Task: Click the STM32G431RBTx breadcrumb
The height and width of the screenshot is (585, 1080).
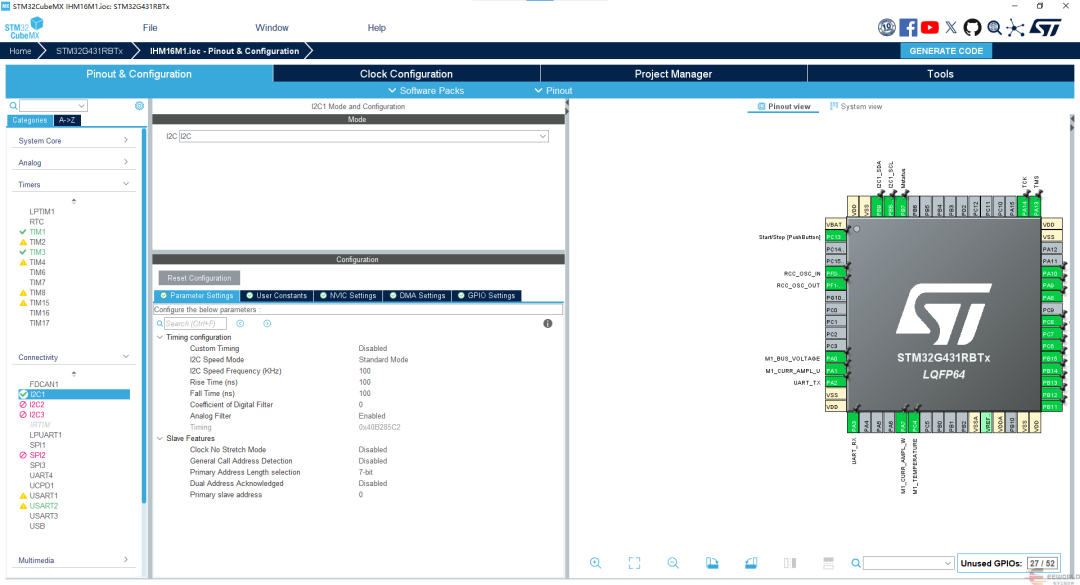Action: click(x=90, y=51)
